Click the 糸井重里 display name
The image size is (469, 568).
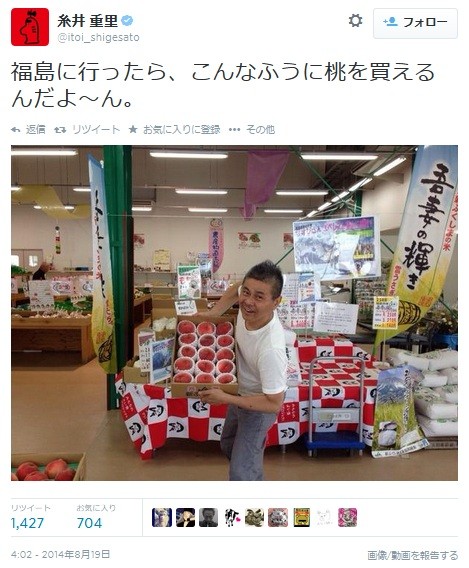pyautogui.click(x=88, y=21)
